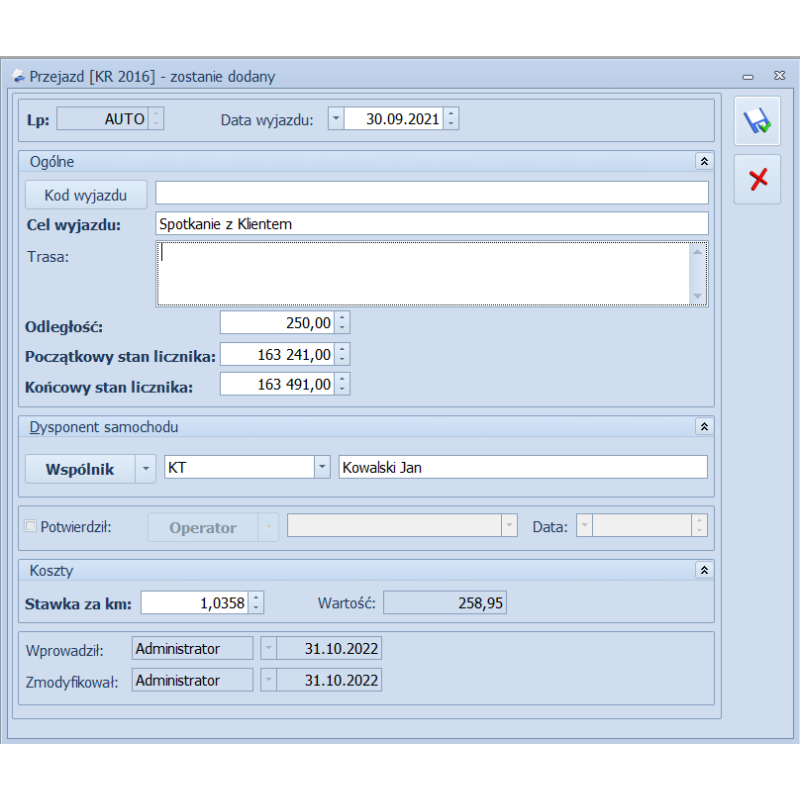Collapse the Dysponent samochodu section
This screenshot has width=800, height=800.
704,427
